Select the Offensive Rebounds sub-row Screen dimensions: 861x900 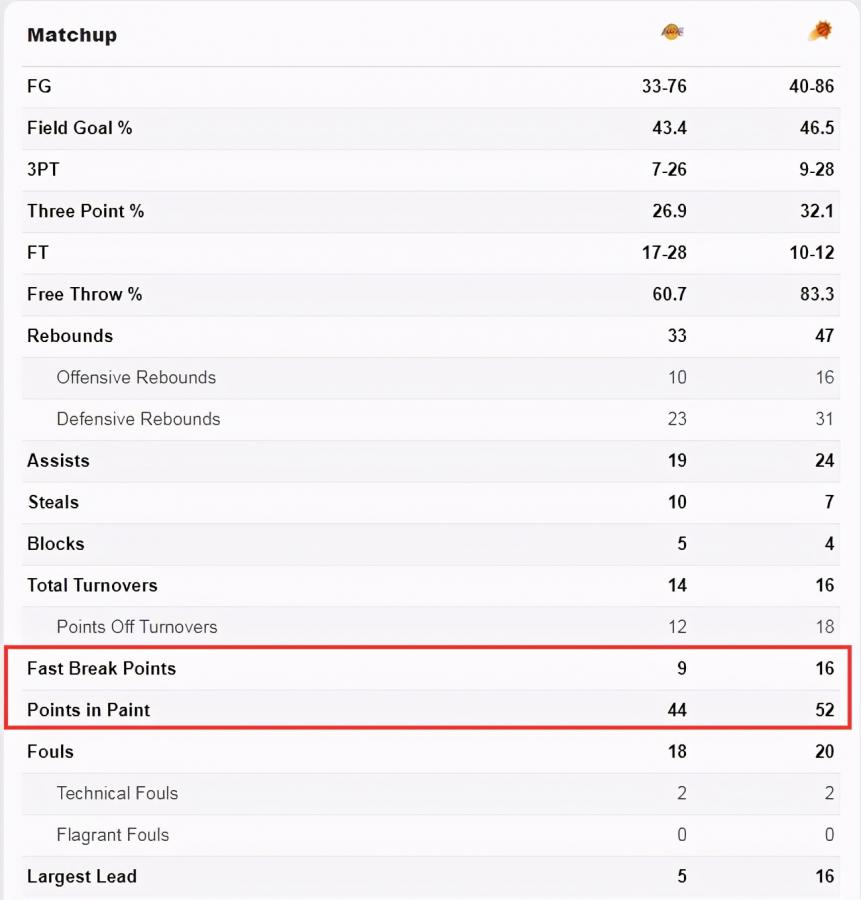point(430,378)
